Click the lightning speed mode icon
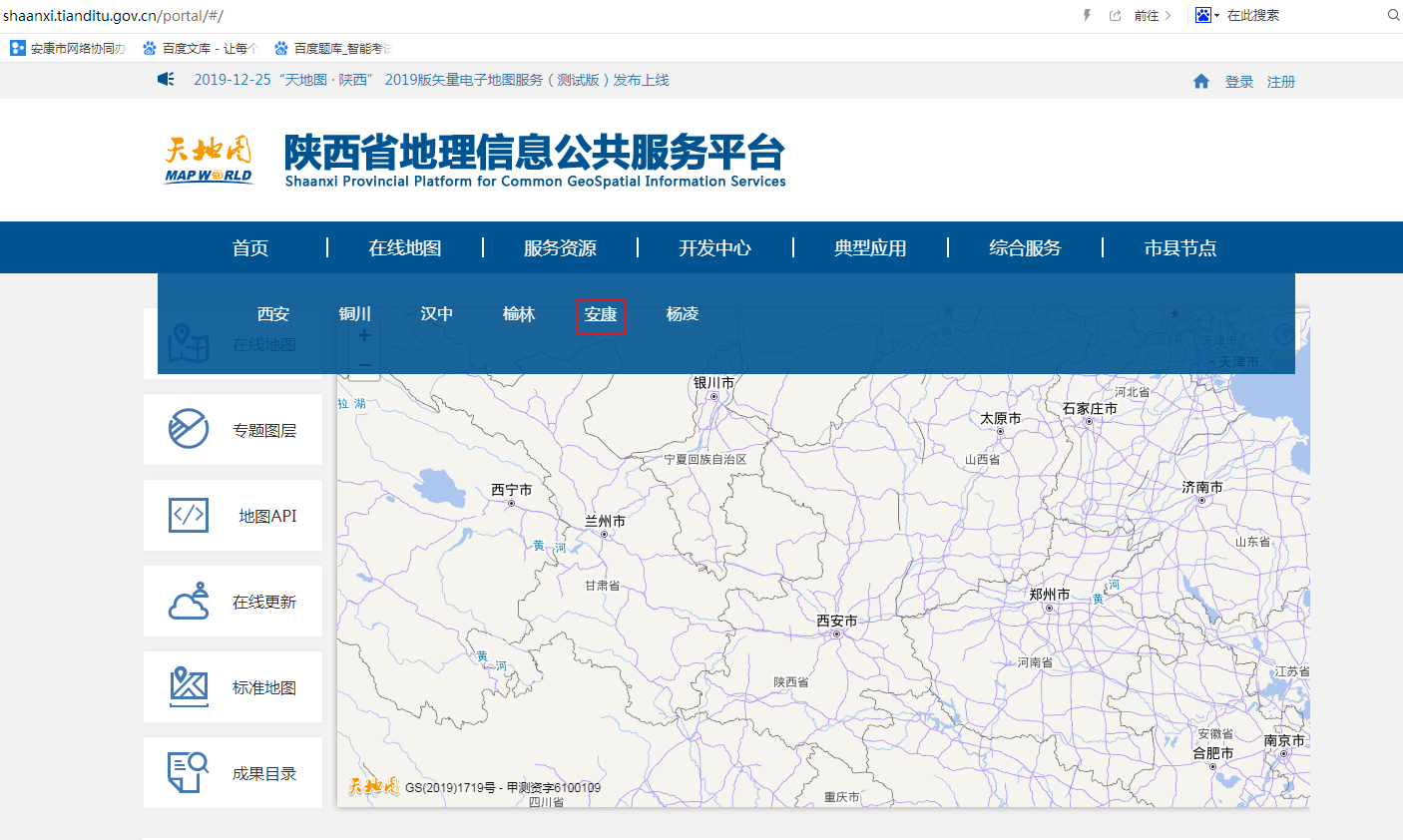This screenshot has height=840, width=1403. tap(1087, 15)
